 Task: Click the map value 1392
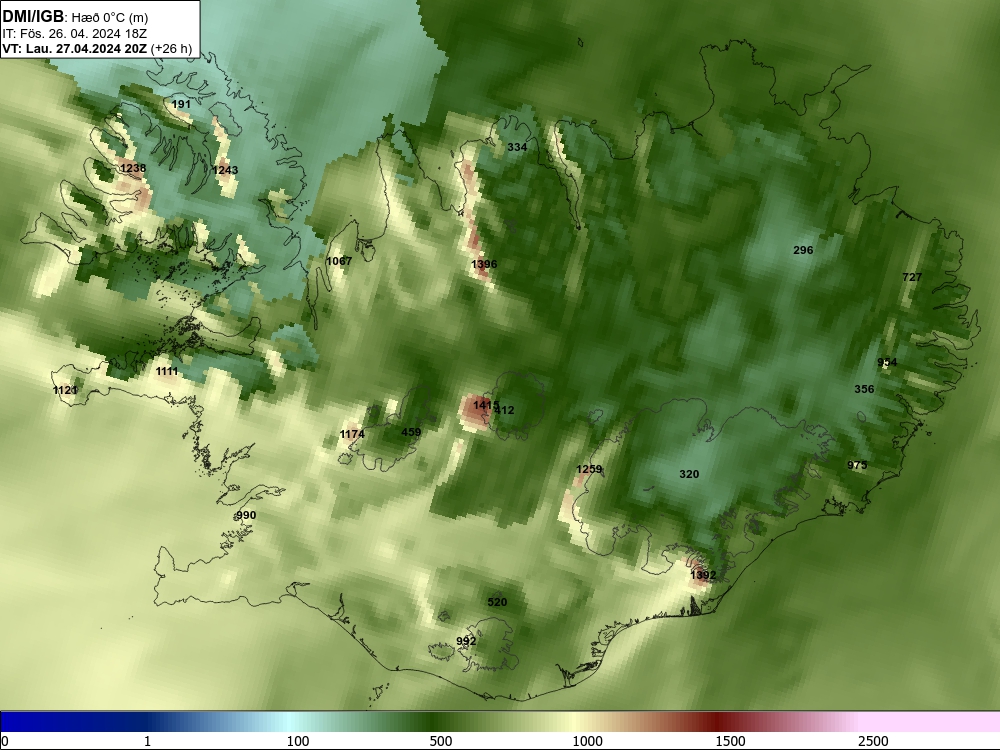(x=703, y=575)
